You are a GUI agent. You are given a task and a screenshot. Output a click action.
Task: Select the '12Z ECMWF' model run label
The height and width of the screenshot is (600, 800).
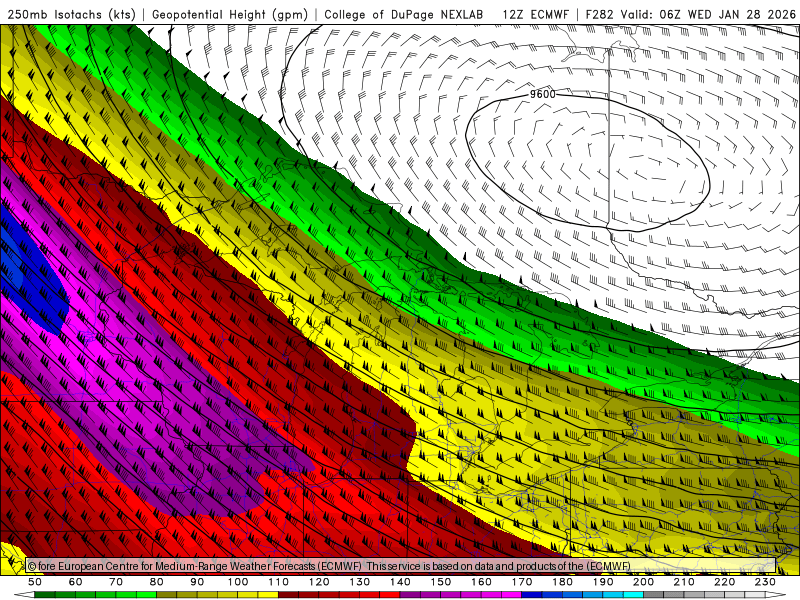[x=535, y=14]
